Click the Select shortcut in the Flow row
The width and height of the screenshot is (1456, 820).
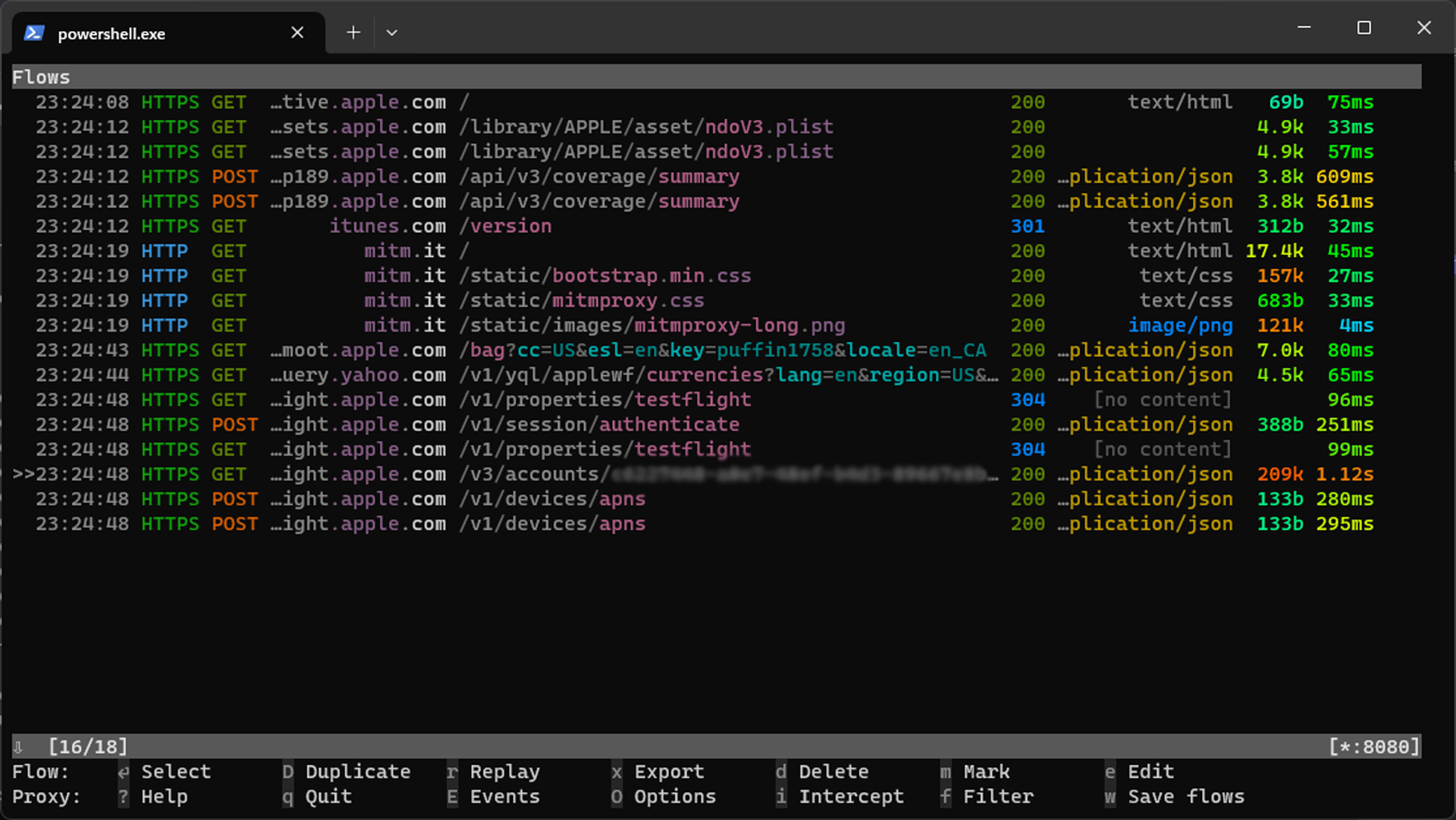pyautogui.click(x=176, y=772)
